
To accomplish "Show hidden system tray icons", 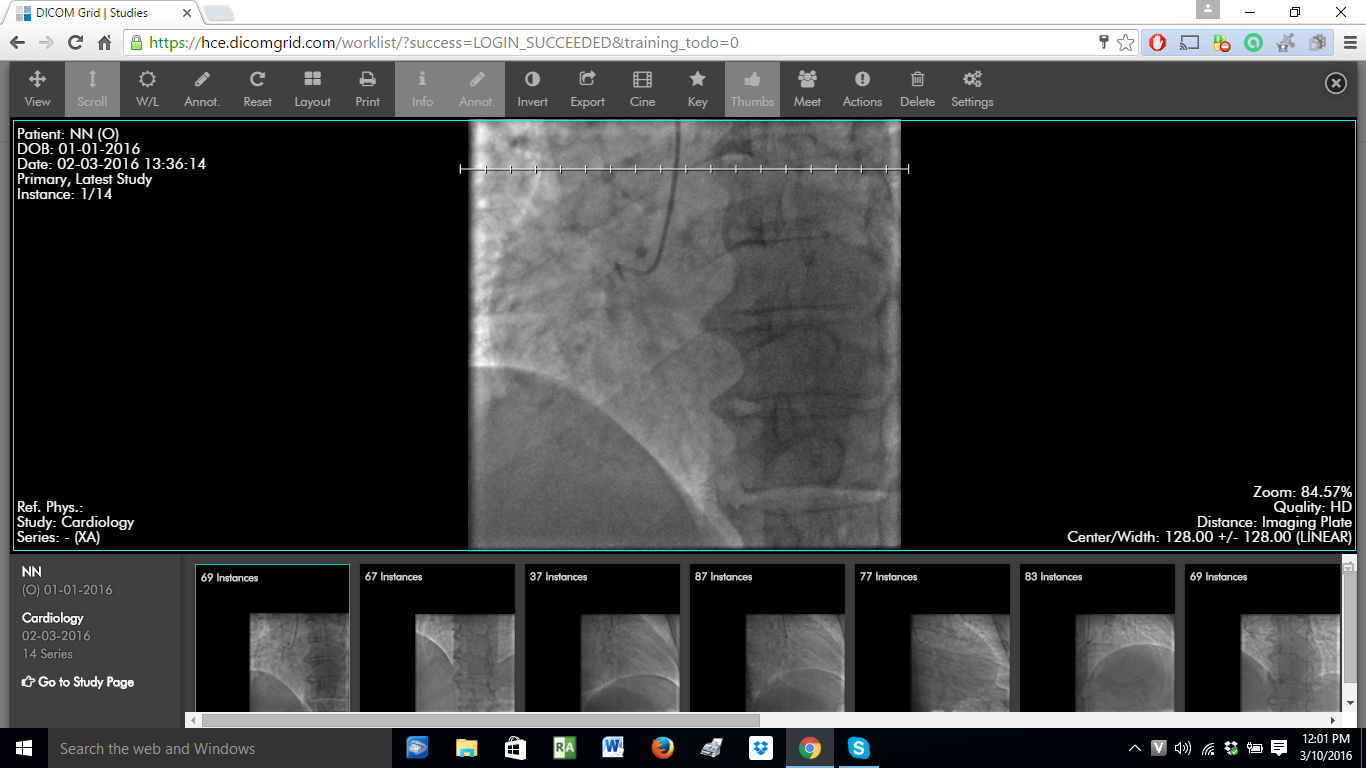I will pyautogui.click(x=1134, y=748).
